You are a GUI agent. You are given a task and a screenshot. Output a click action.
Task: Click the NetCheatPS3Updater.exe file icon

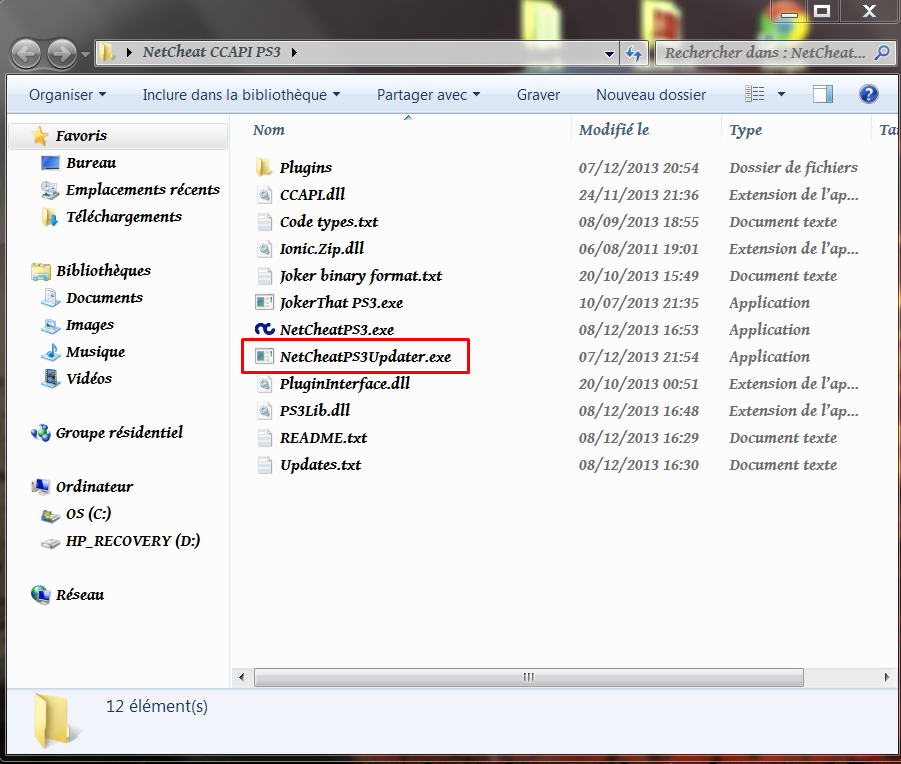point(264,357)
